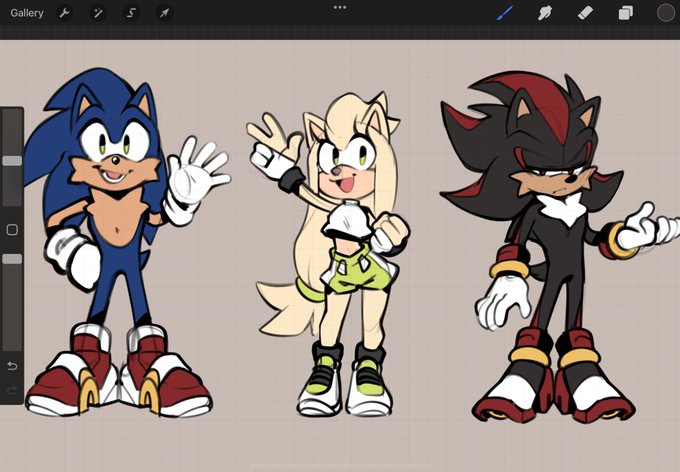Tap the sidebar modify square button

pos(12,229)
